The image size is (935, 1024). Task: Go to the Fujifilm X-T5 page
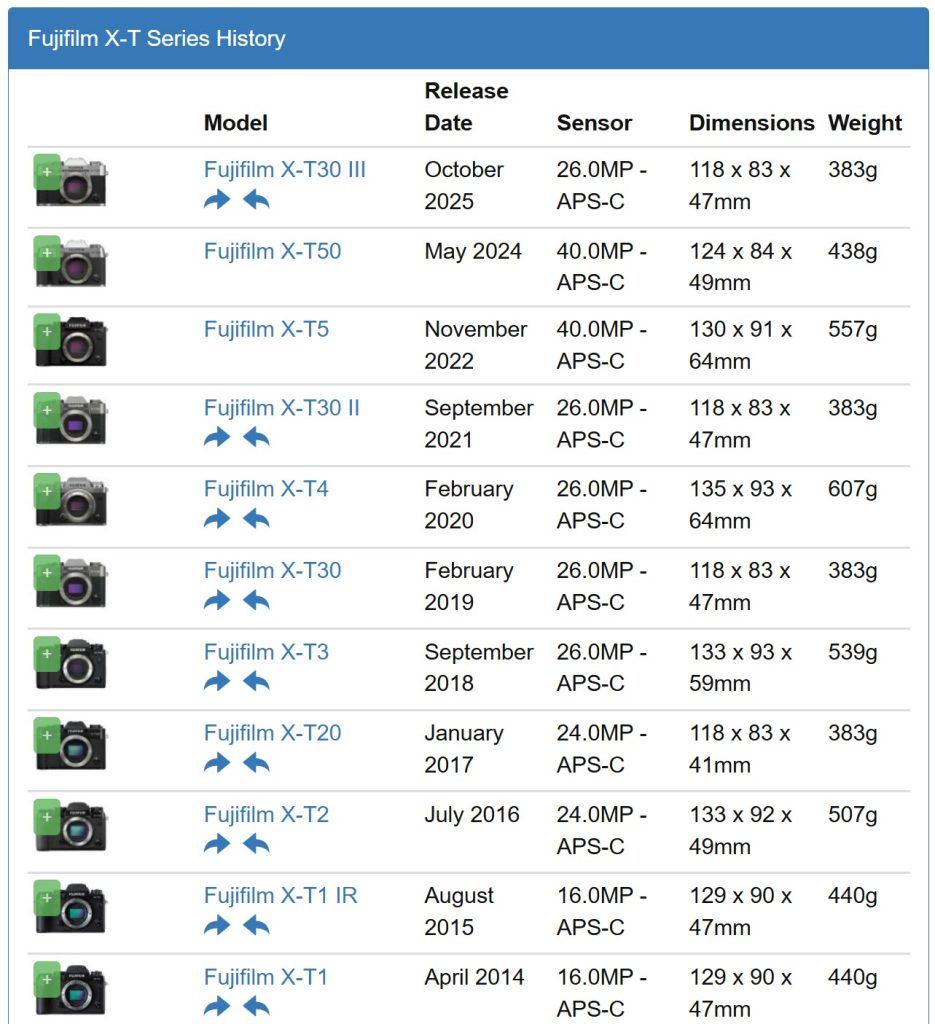click(266, 329)
